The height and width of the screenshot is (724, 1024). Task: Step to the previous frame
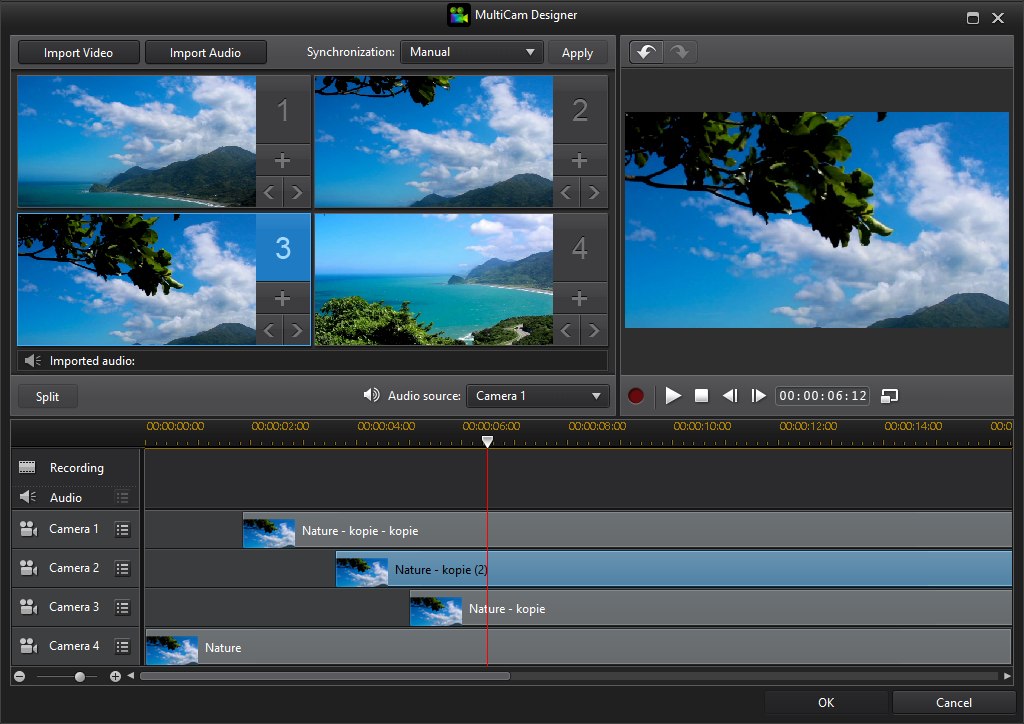[x=730, y=396]
